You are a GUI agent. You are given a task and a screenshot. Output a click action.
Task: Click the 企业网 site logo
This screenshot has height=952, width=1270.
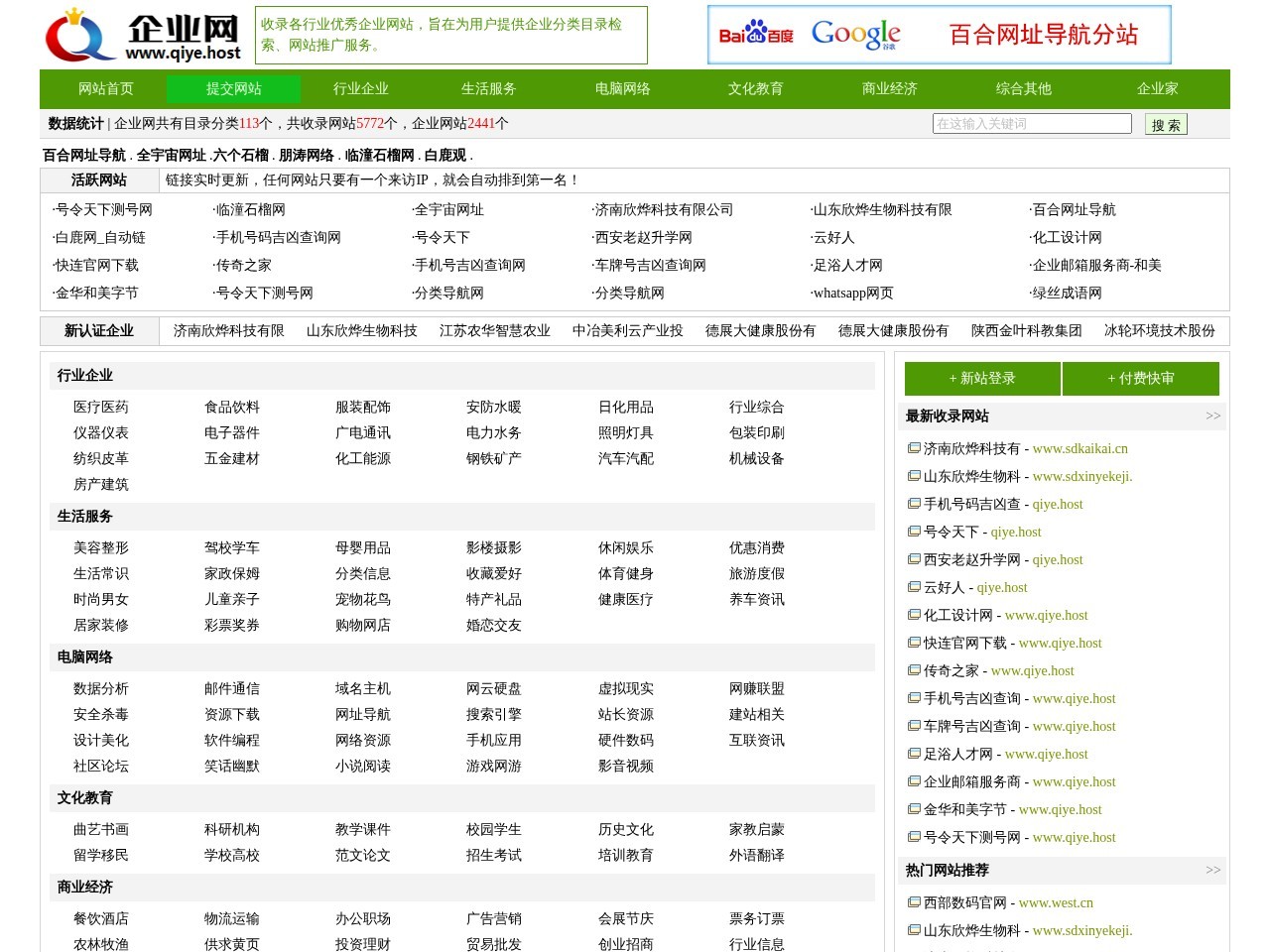pyautogui.click(x=143, y=36)
